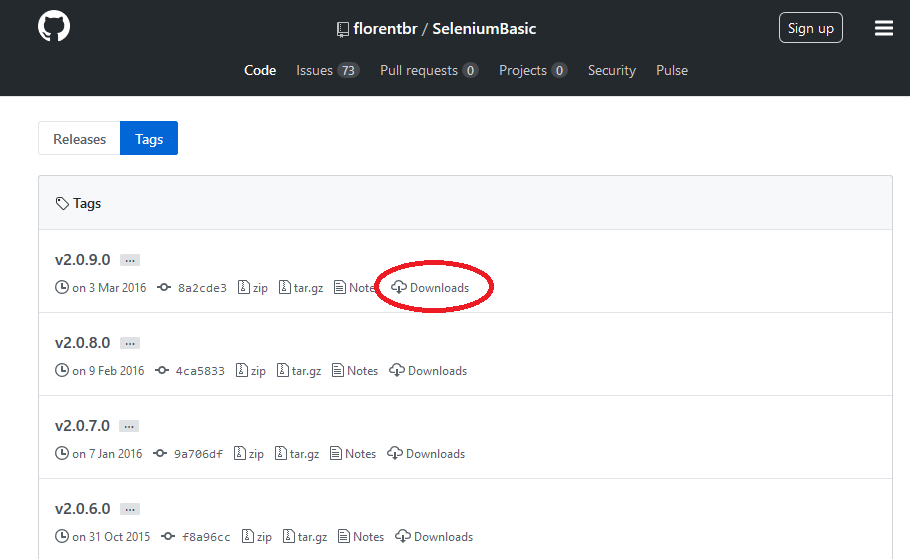Click the notes page icon for v2.0.9.0
The height and width of the screenshot is (559, 910).
click(x=340, y=287)
